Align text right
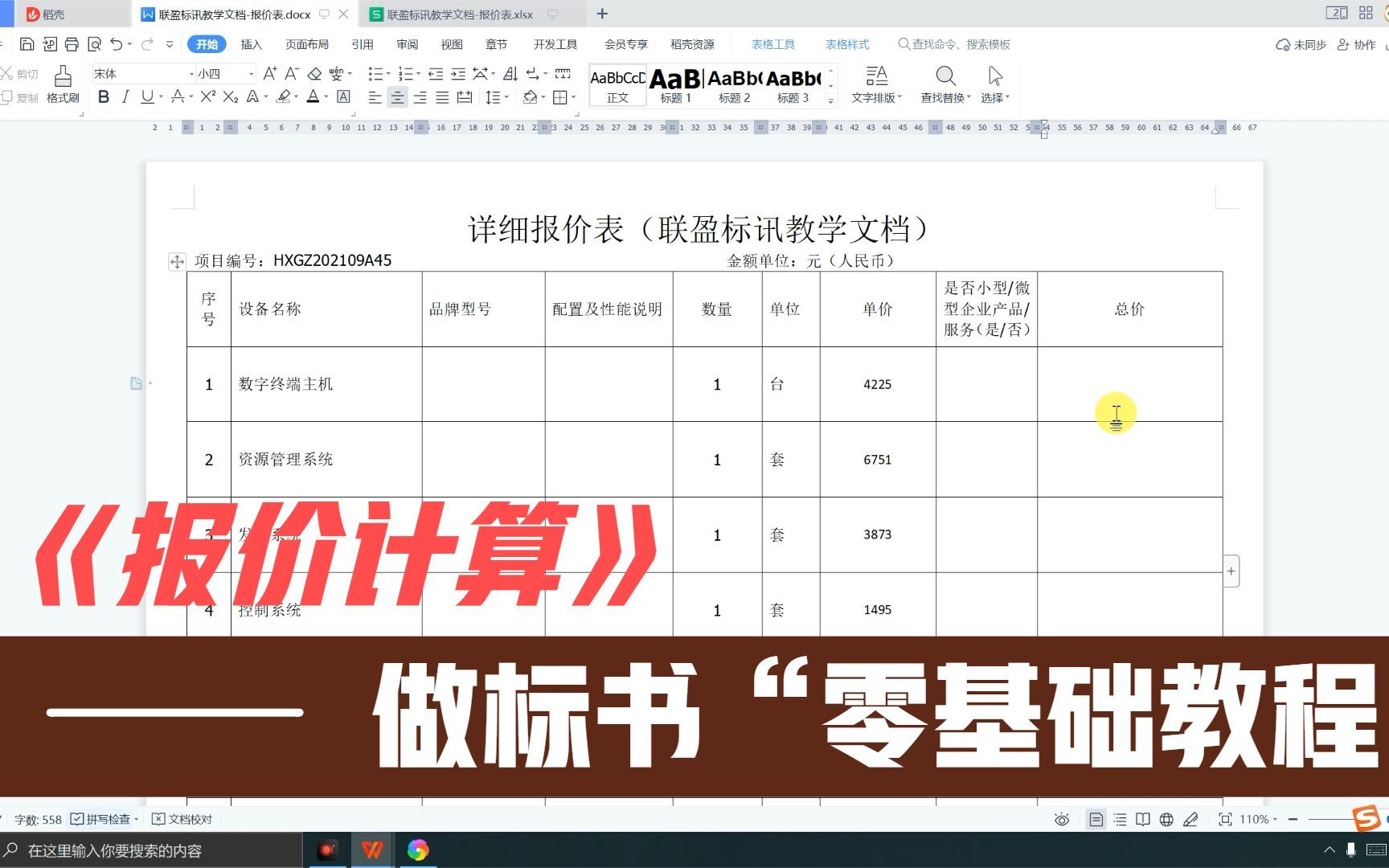This screenshot has height=868, width=1389. pyautogui.click(x=420, y=97)
